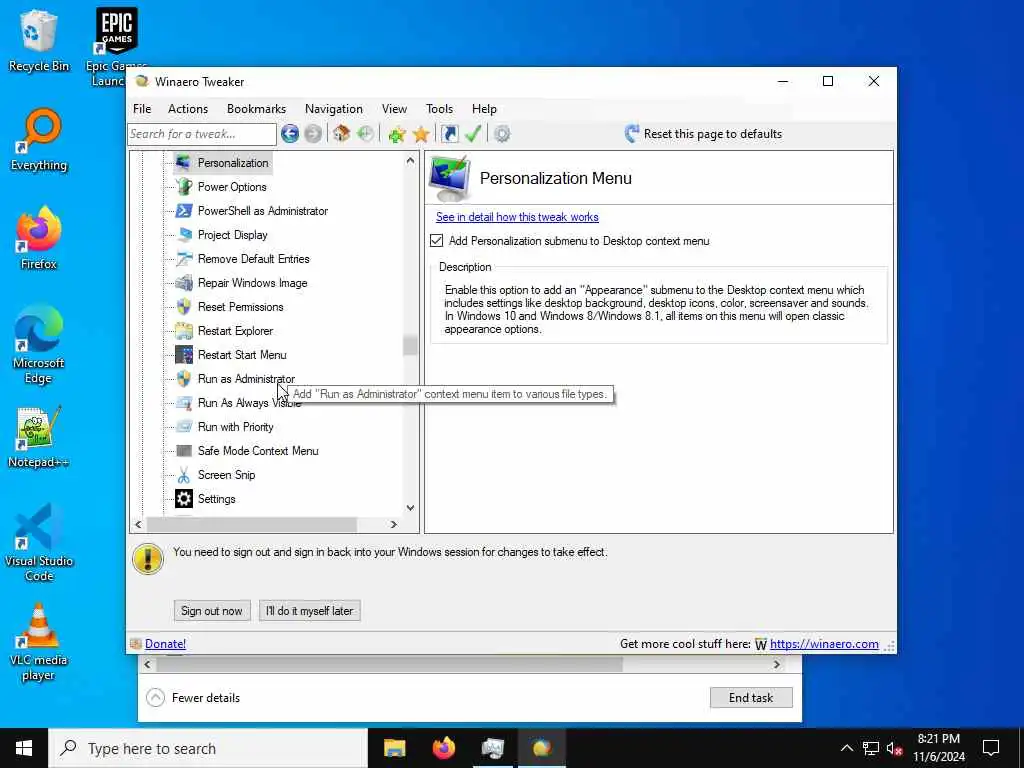Show hidden tray icons chevron
1024x768 pixels.
846,748
